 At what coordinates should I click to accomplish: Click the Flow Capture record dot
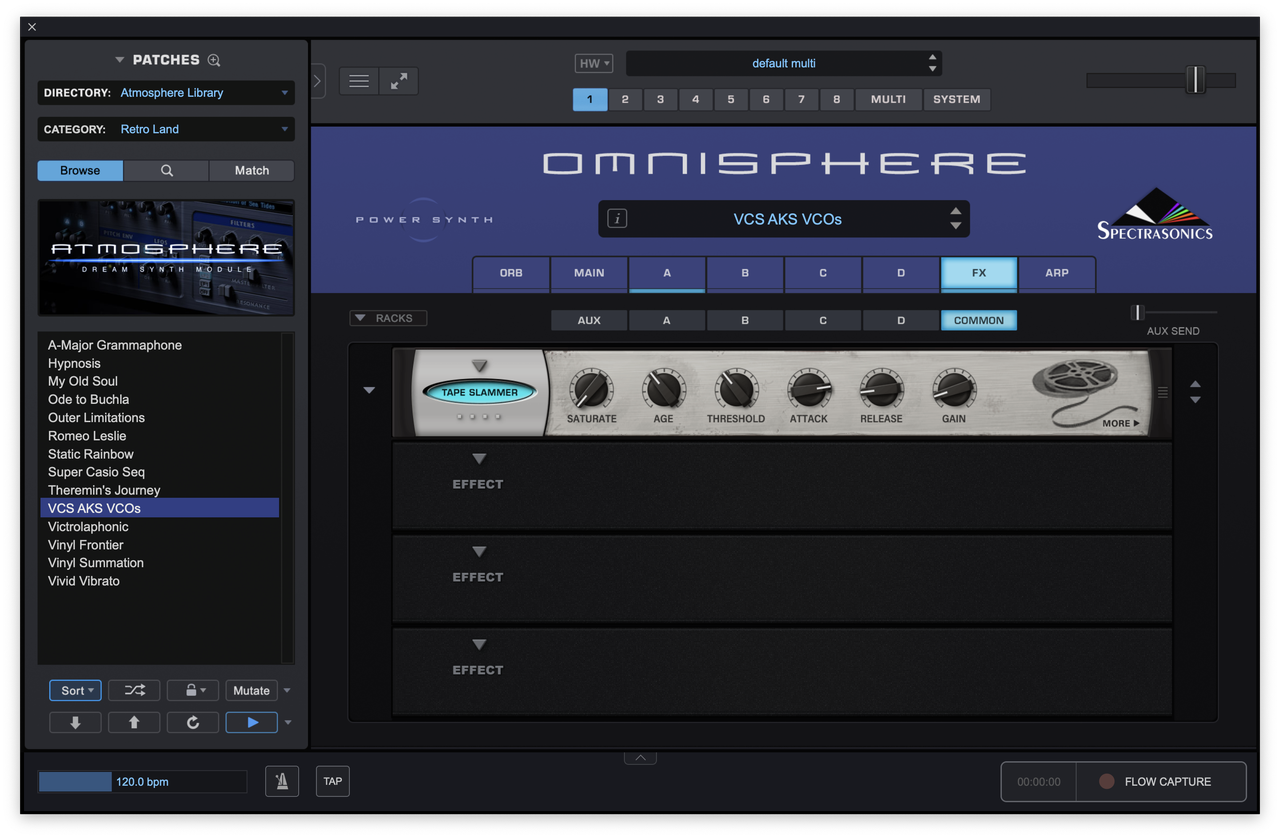coord(1106,781)
